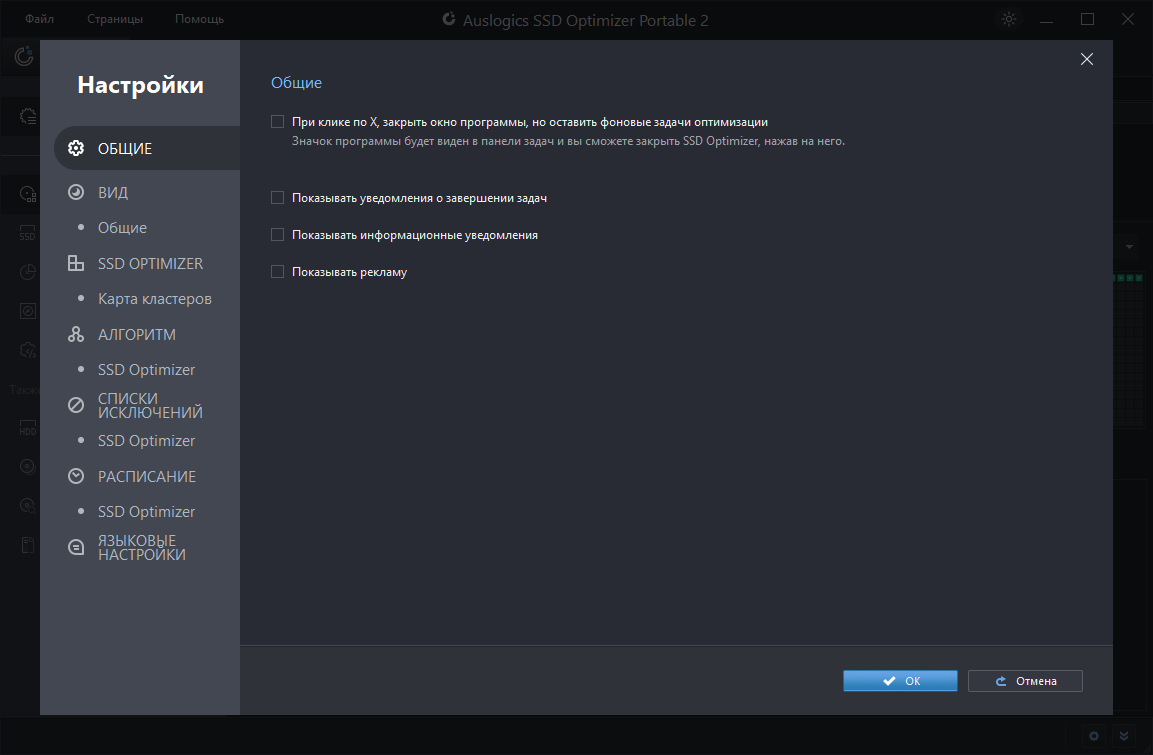Click the ЯЗЫКОВЫЕ НАСТРОЙКИ speech bubble icon
Image resolution: width=1153 pixels, height=755 pixels.
pos(76,548)
